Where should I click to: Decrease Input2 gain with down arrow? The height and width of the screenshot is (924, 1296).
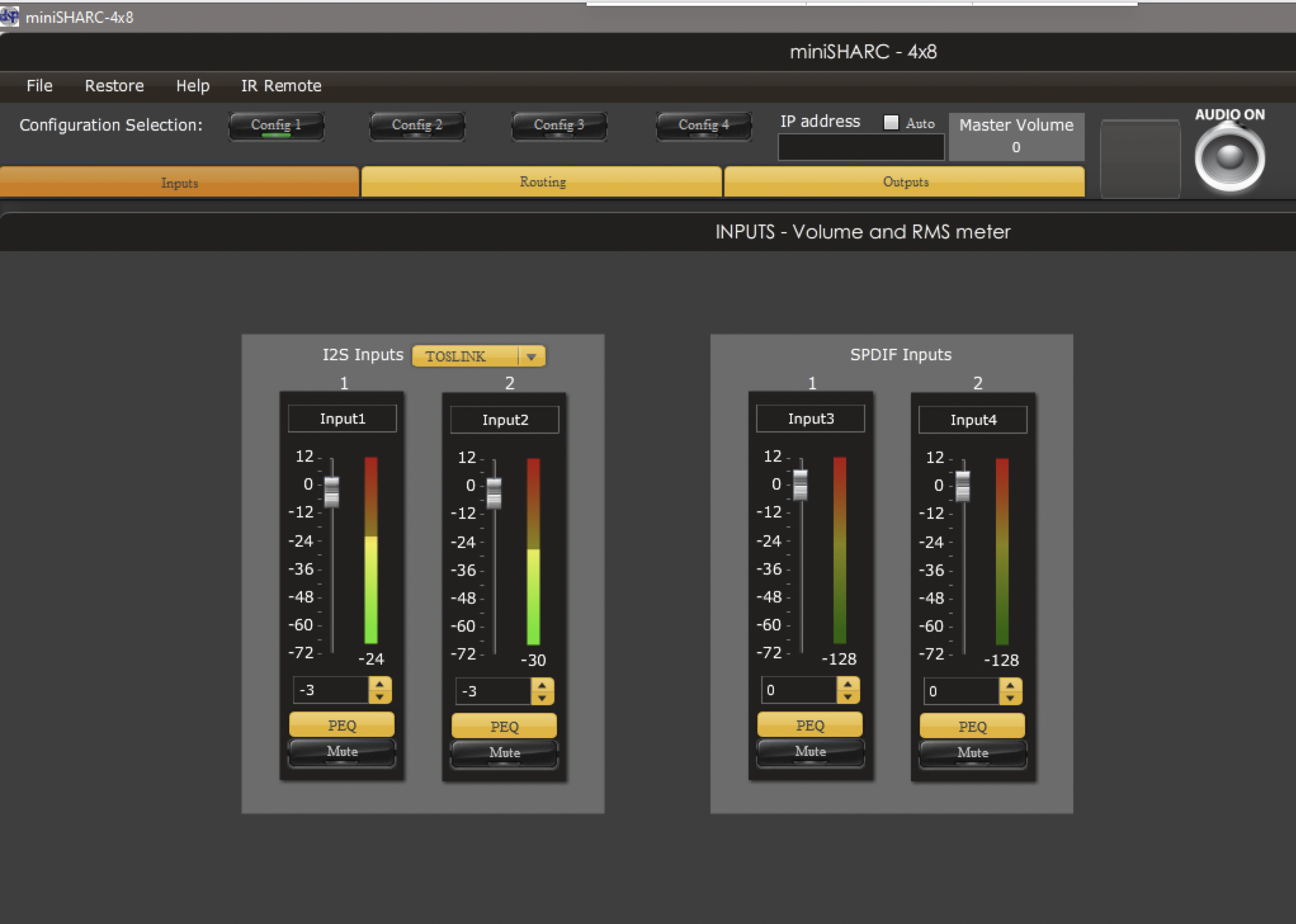coord(542,698)
